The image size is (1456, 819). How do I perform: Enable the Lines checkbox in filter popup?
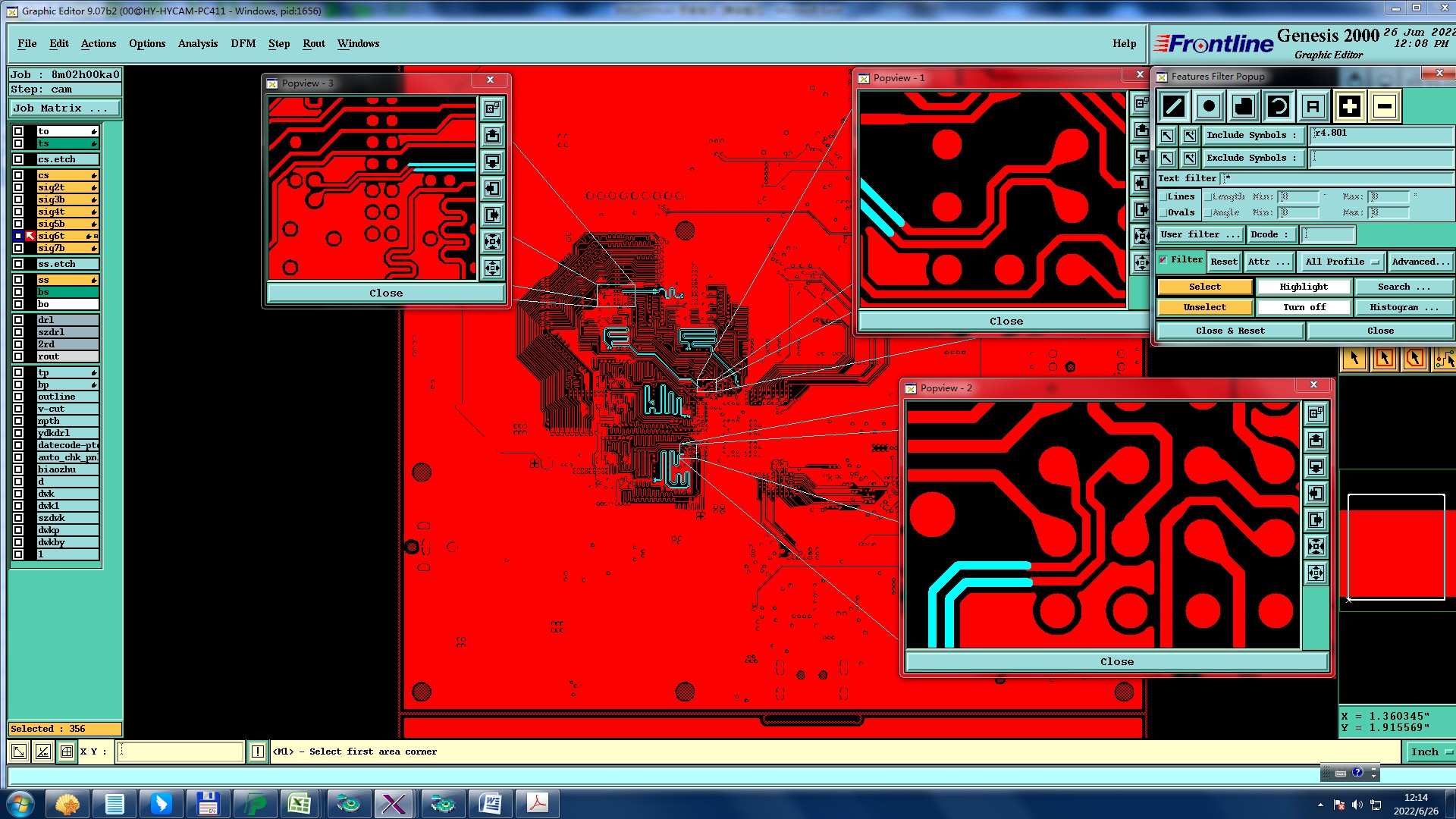click(x=1163, y=197)
